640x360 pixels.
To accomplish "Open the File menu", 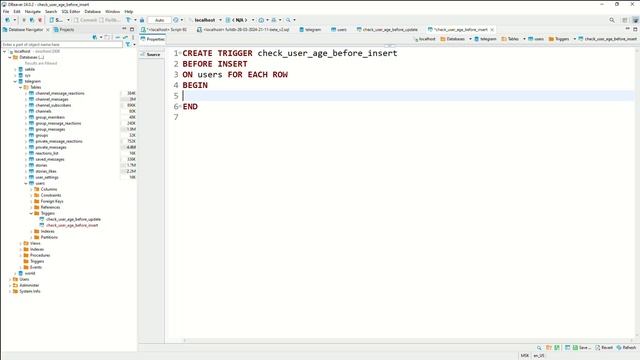I will point(6,11).
